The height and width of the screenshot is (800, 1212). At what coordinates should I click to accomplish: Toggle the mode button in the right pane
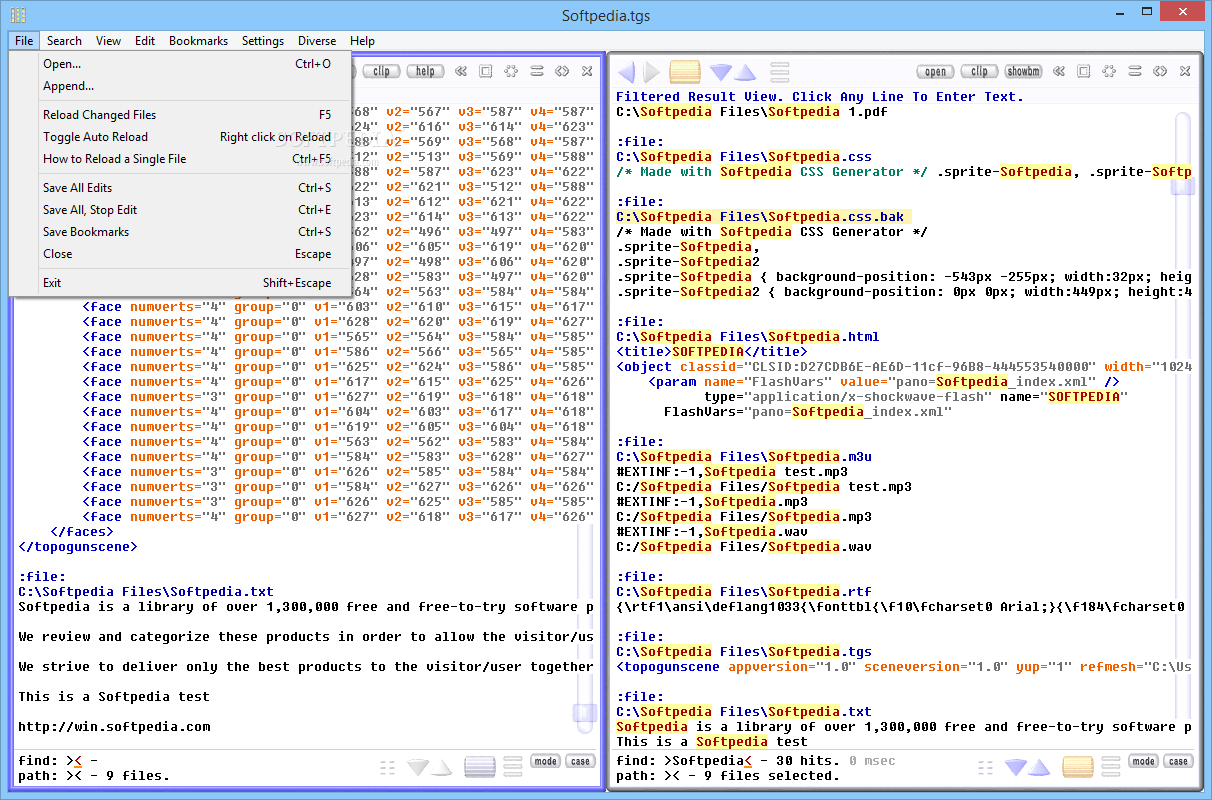(1144, 762)
